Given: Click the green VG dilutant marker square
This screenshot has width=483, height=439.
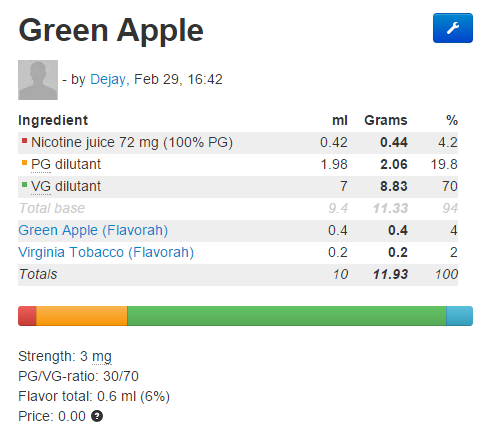Looking at the screenshot, I should coord(24,185).
